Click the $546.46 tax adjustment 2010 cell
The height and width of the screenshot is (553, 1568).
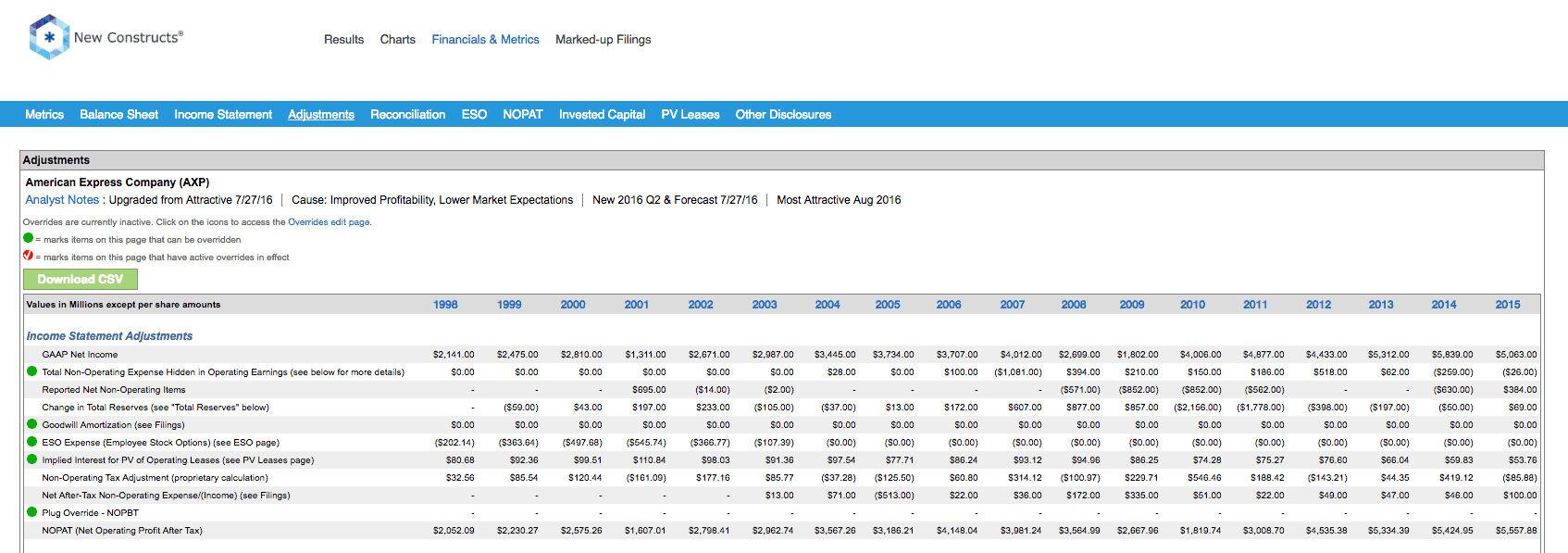click(1204, 478)
